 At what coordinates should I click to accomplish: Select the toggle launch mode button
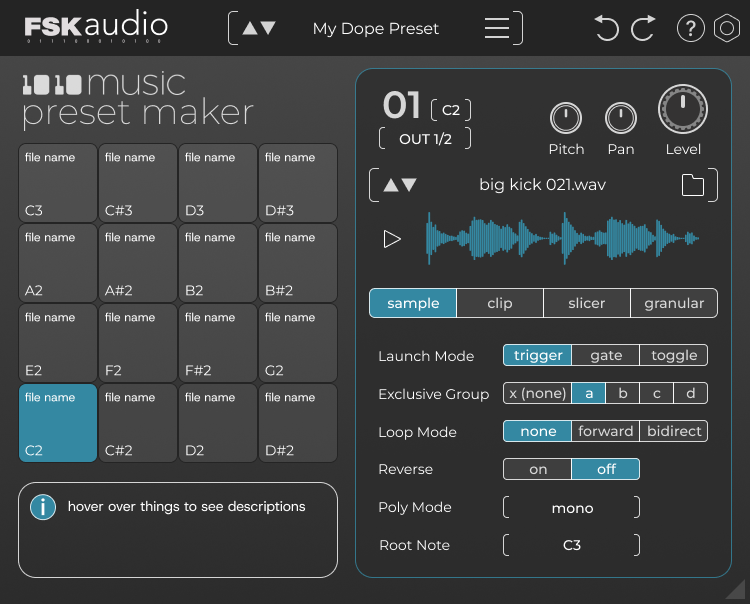coord(674,355)
